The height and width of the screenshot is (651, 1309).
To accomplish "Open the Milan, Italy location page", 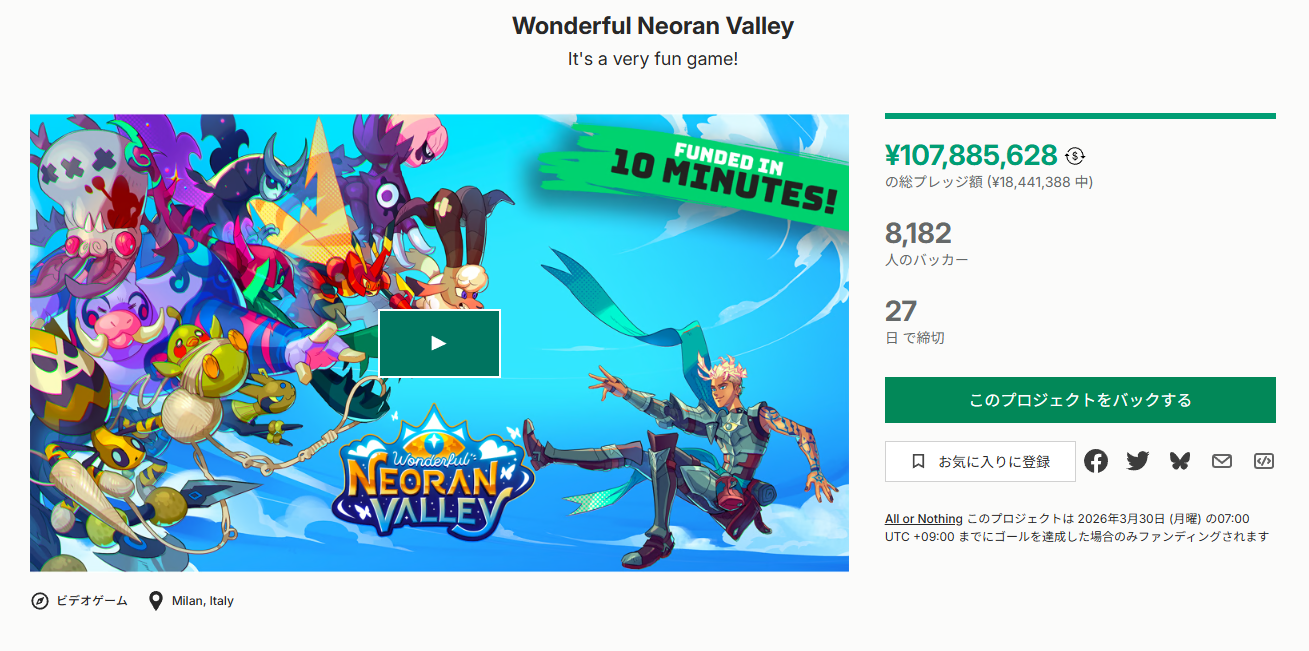I will [201, 600].
